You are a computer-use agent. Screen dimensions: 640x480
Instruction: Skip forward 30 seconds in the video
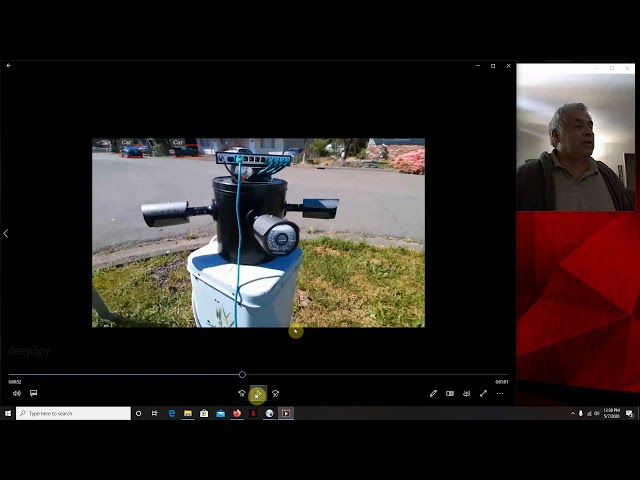(x=276, y=393)
